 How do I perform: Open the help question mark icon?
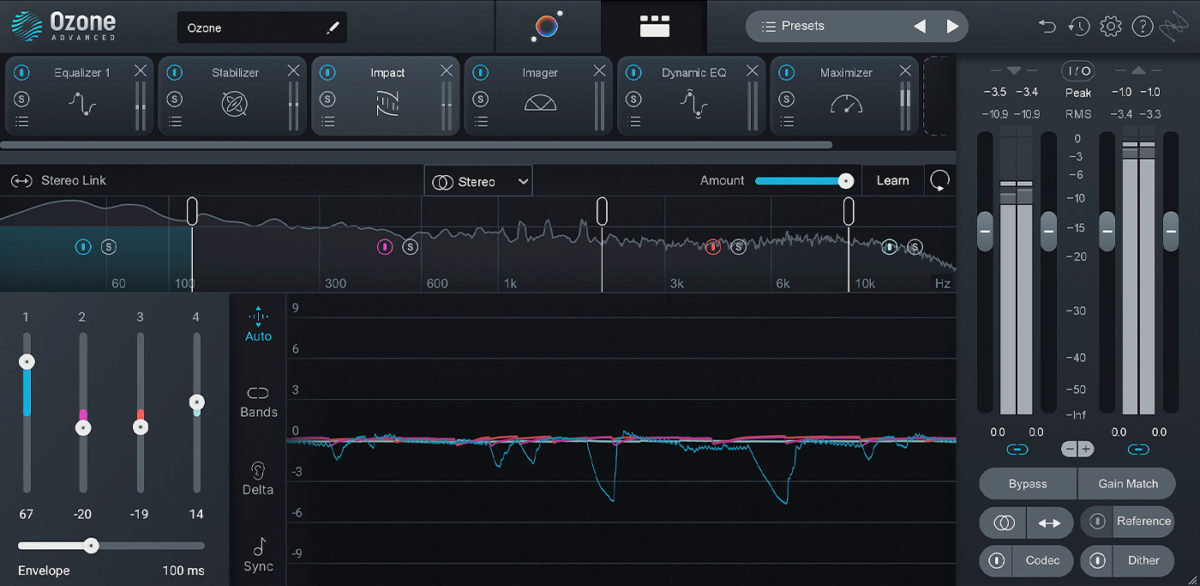tap(1142, 27)
